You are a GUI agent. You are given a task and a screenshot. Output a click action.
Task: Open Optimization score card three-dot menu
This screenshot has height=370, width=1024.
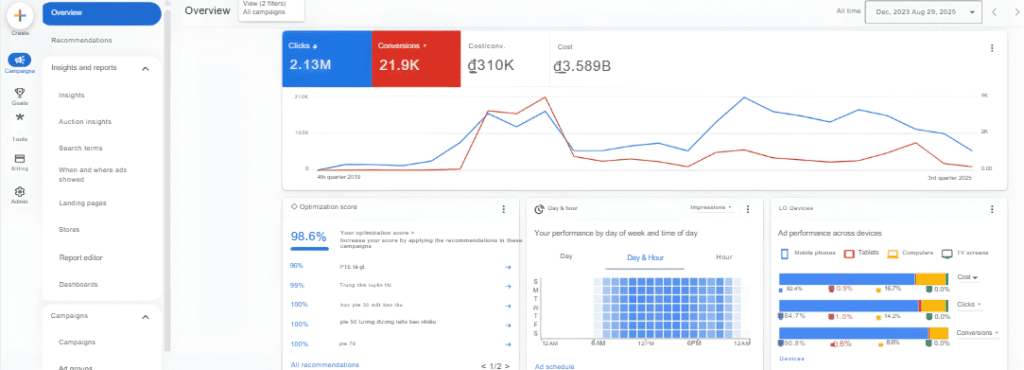tap(504, 209)
